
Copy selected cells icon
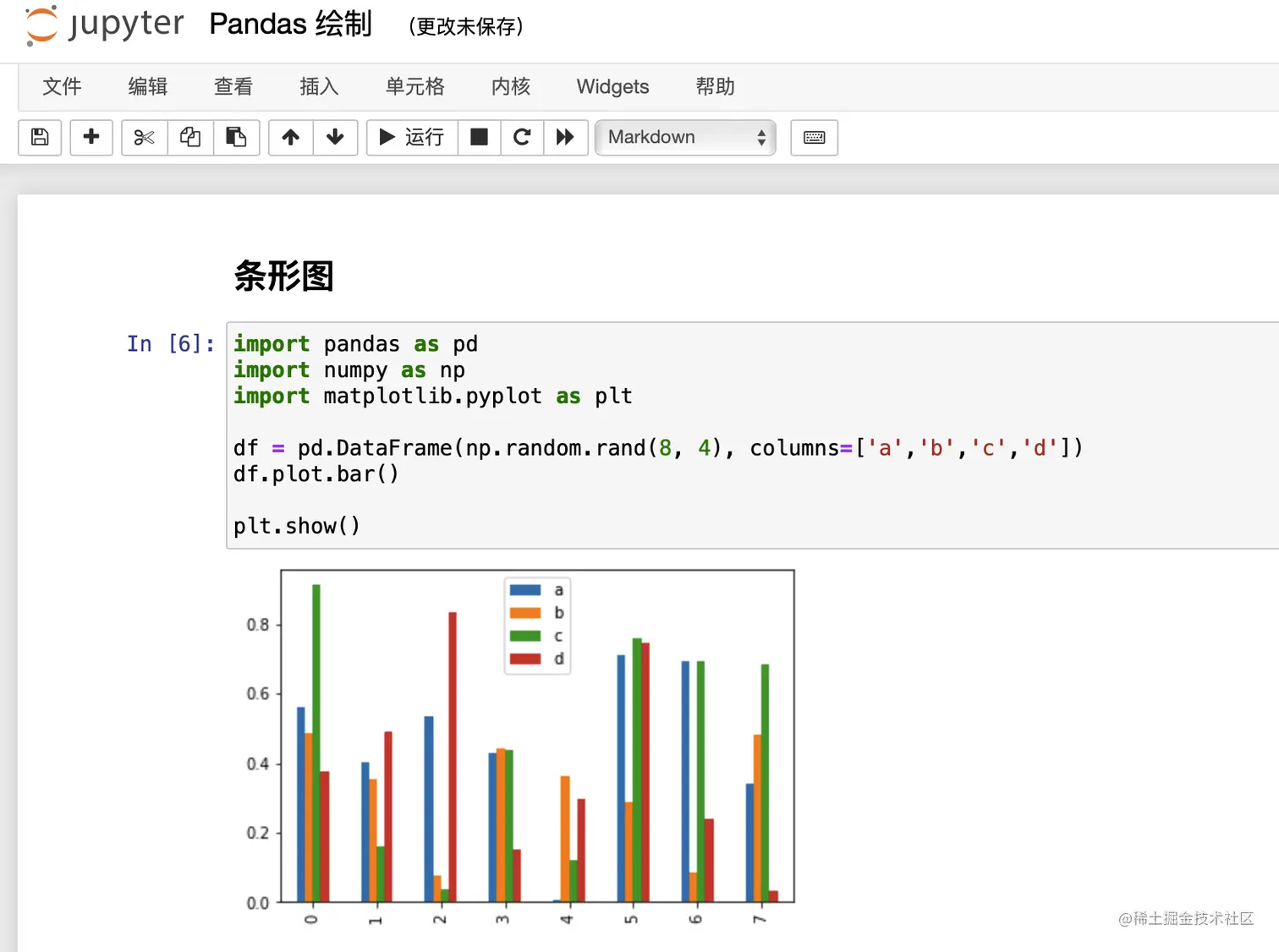pyautogui.click(x=190, y=137)
